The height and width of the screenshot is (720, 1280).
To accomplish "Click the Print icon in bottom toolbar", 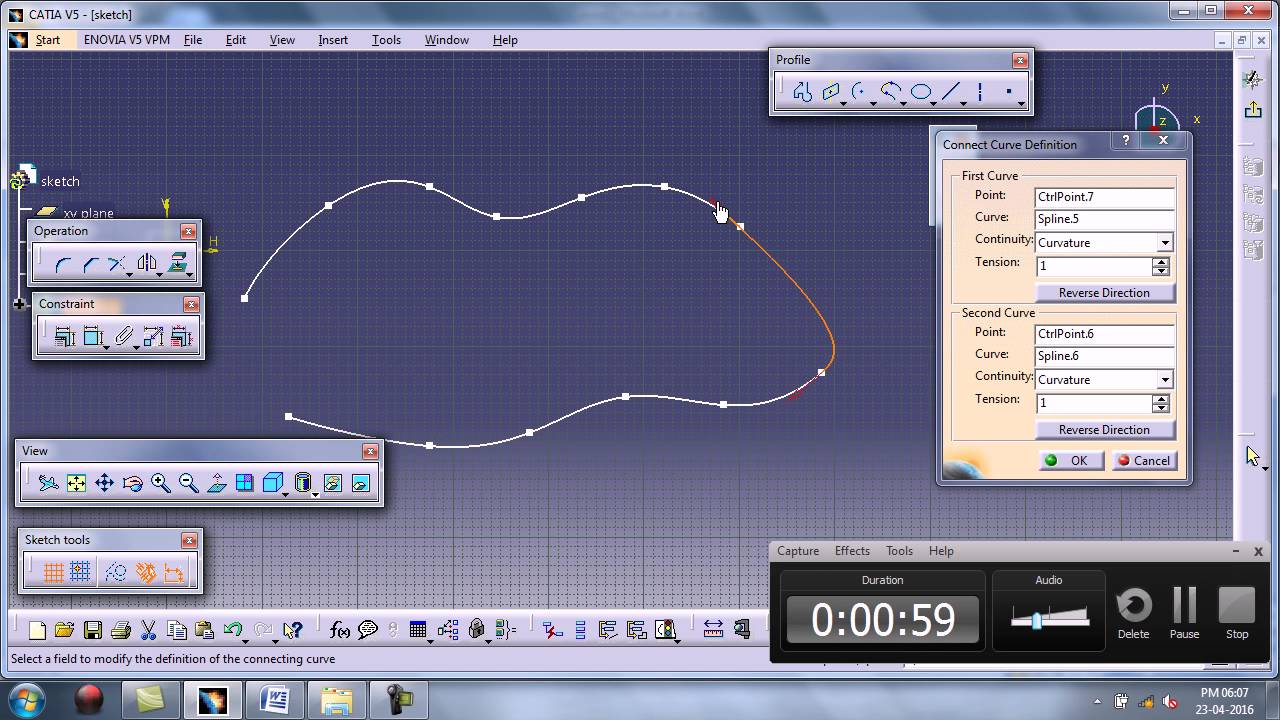I will [121, 630].
